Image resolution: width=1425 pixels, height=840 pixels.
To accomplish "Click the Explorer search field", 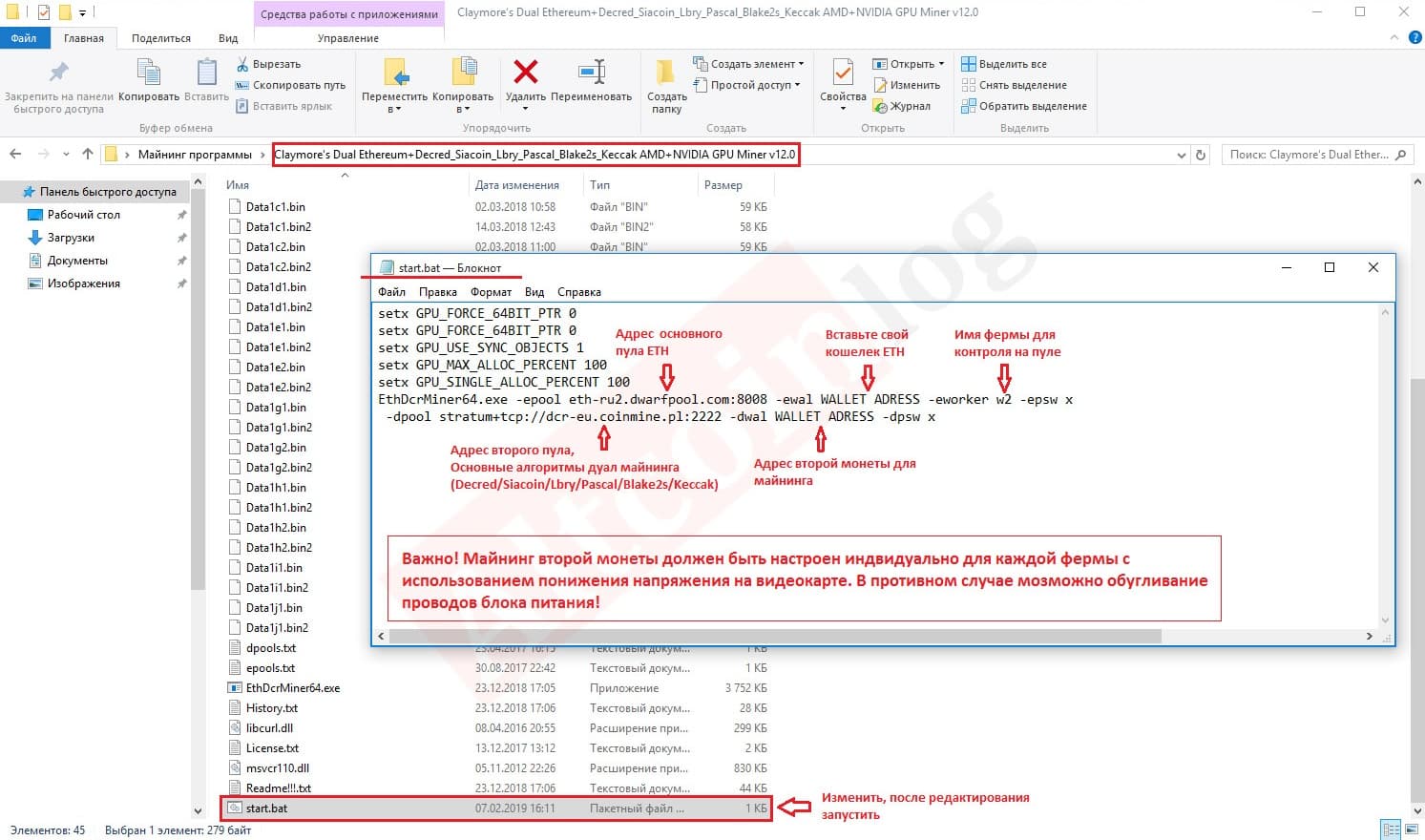I will pyautogui.click(x=1317, y=155).
